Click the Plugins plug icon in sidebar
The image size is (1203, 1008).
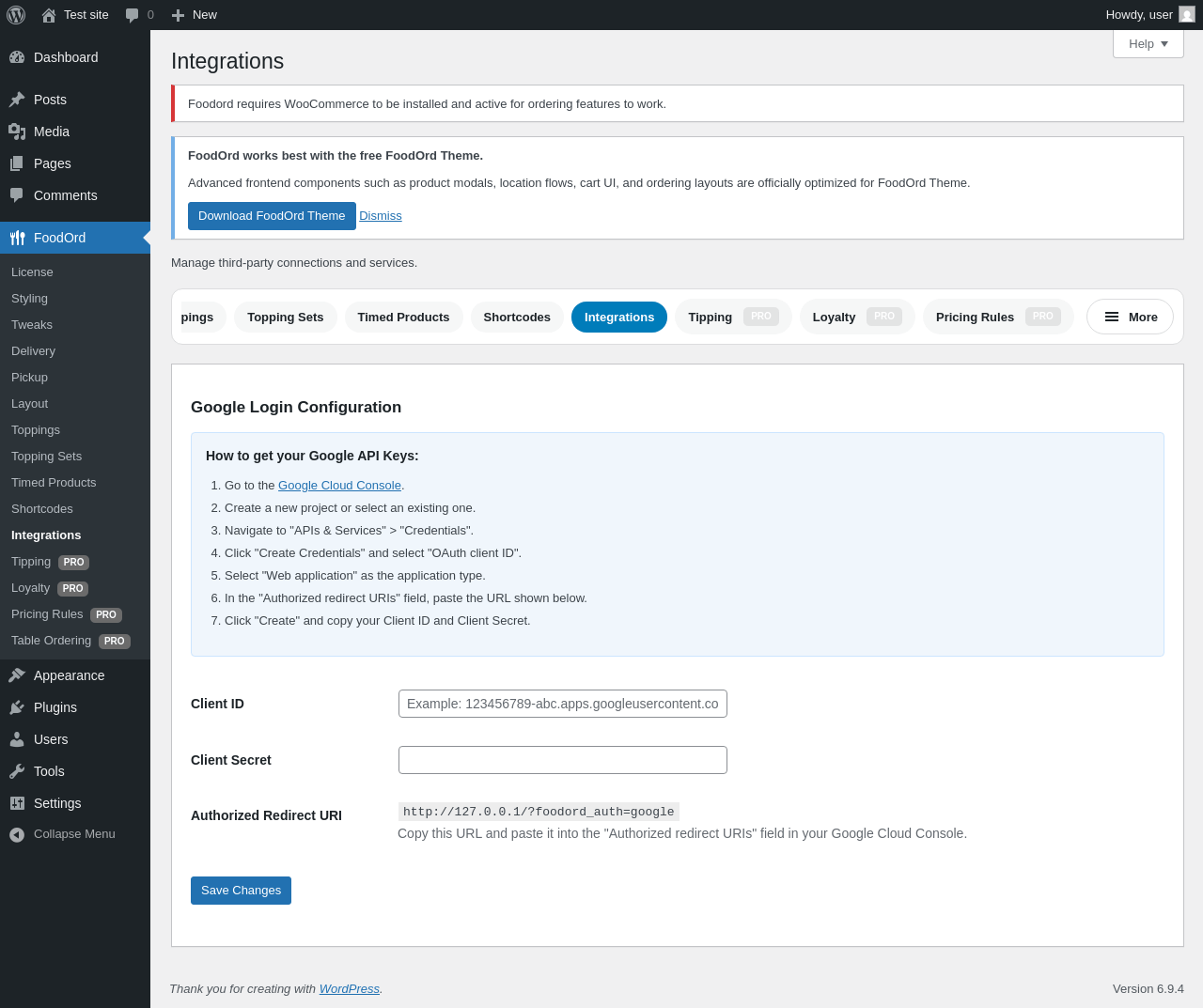click(17, 707)
